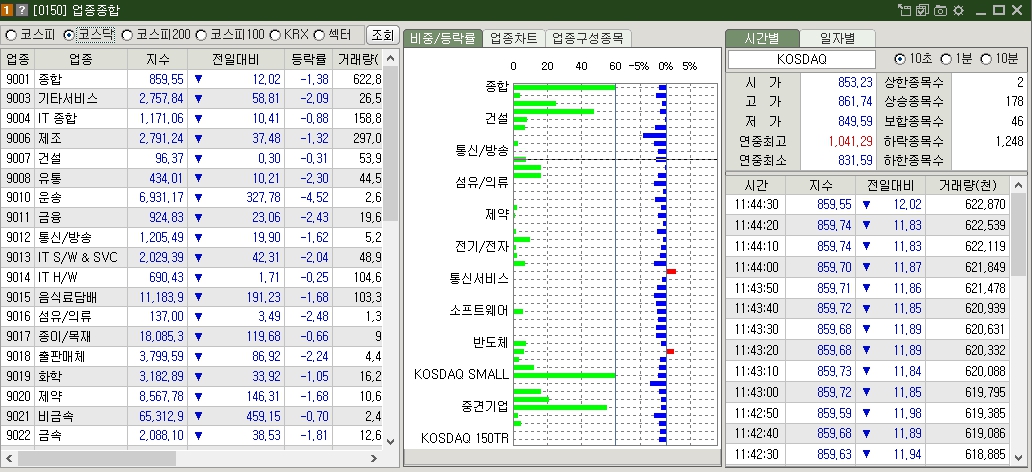
Task: Select the 비금속 sector row
Action: point(192,416)
